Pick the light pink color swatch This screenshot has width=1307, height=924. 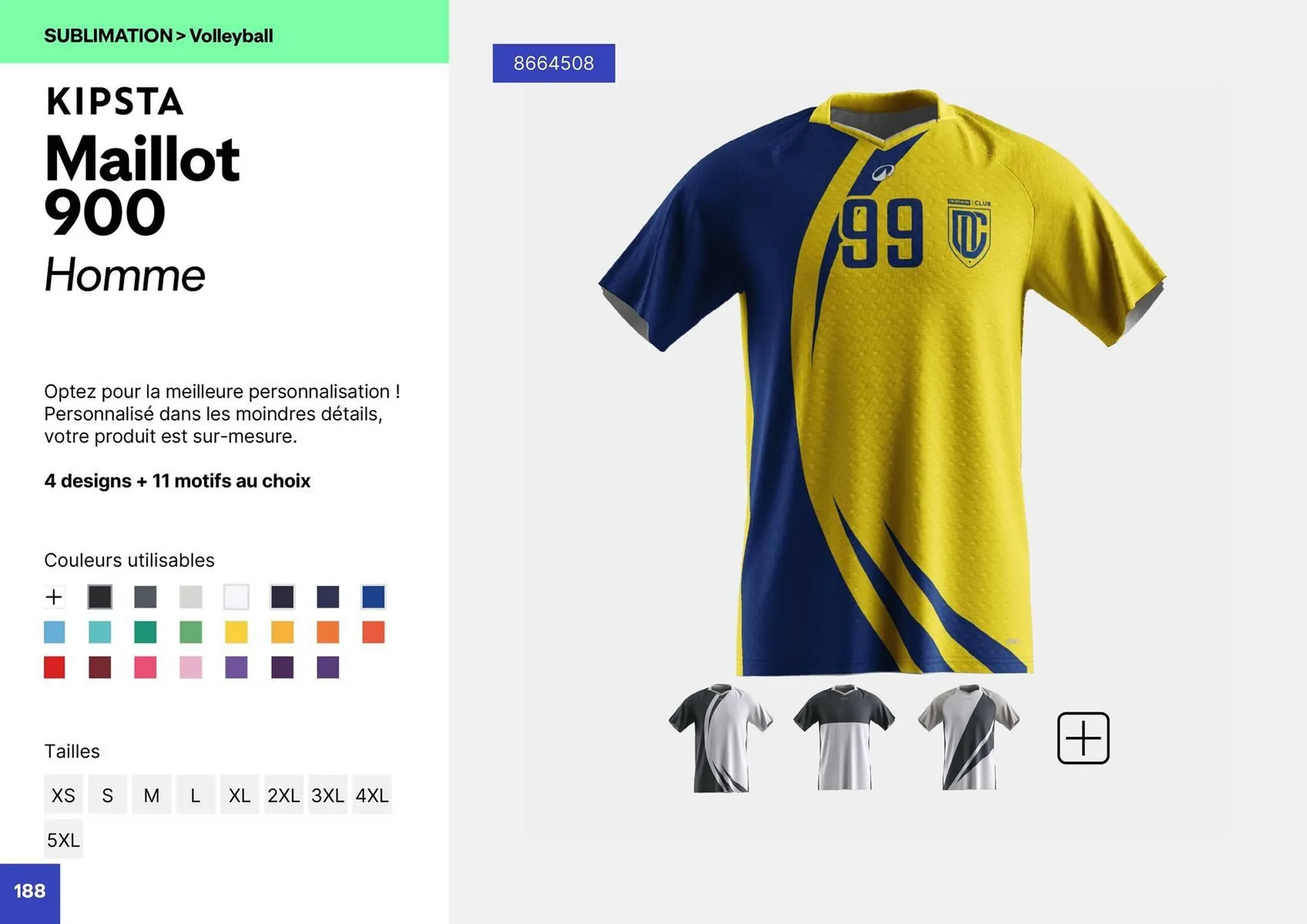[191, 667]
